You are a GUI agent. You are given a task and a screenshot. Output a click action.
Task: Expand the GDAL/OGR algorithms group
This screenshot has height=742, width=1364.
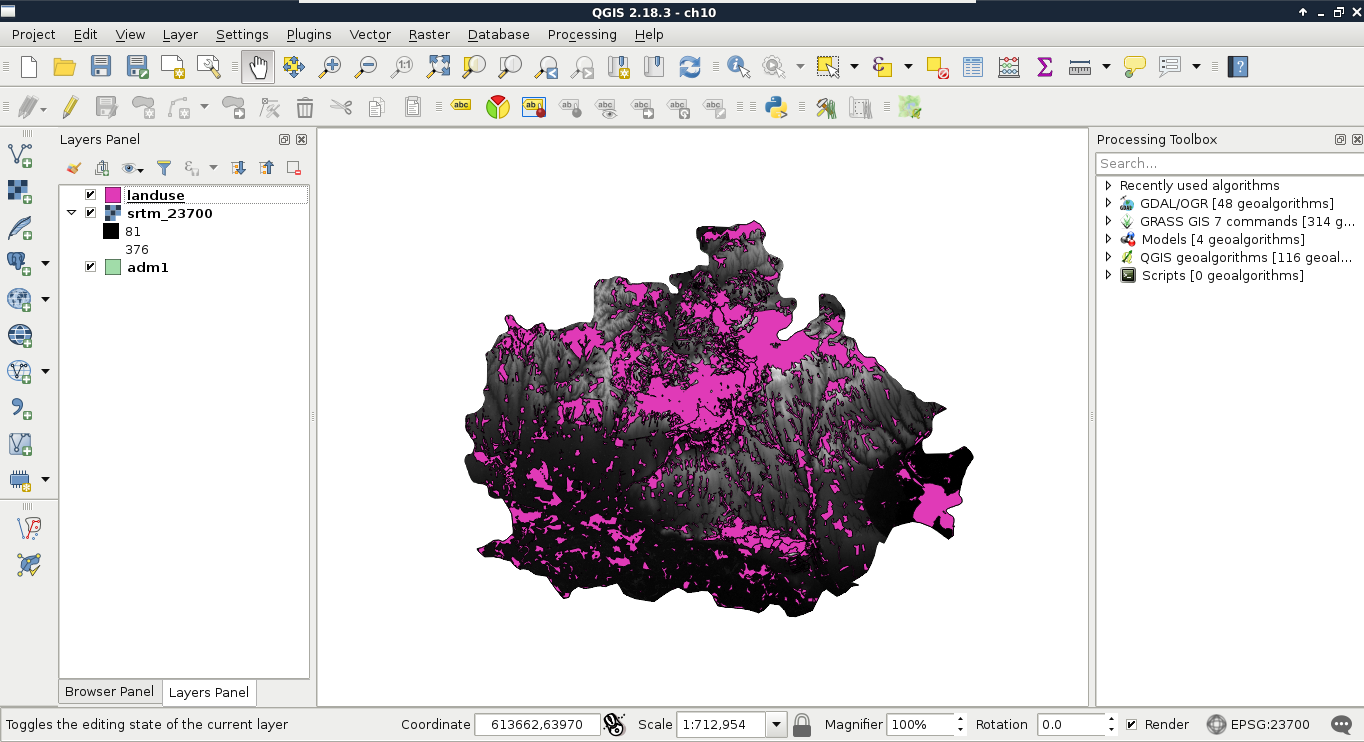tap(1108, 203)
